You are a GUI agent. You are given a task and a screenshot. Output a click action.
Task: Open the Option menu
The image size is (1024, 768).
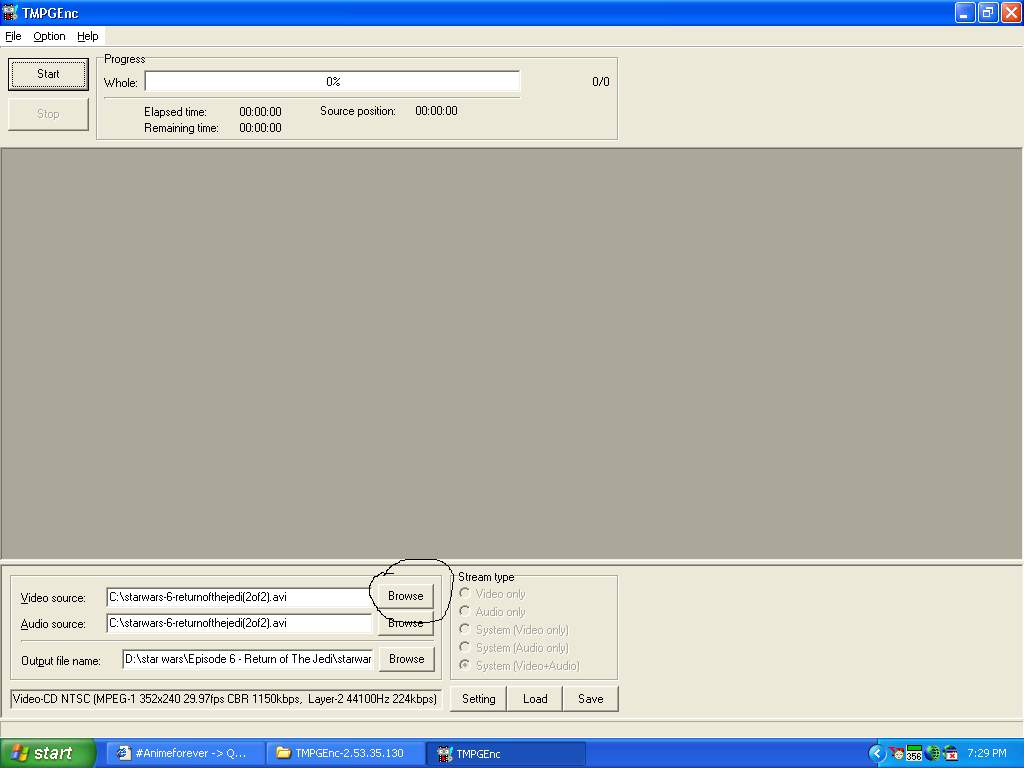click(x=48, y=36)
